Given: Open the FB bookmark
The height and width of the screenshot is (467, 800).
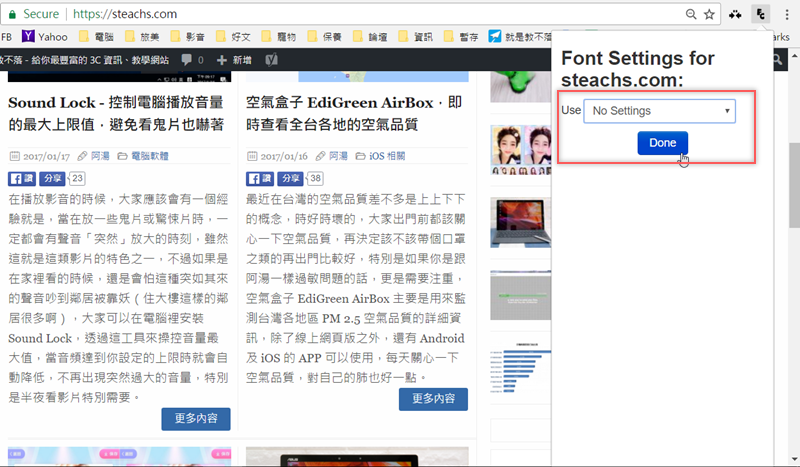Looking at the screenshot, I should [7, 37].
